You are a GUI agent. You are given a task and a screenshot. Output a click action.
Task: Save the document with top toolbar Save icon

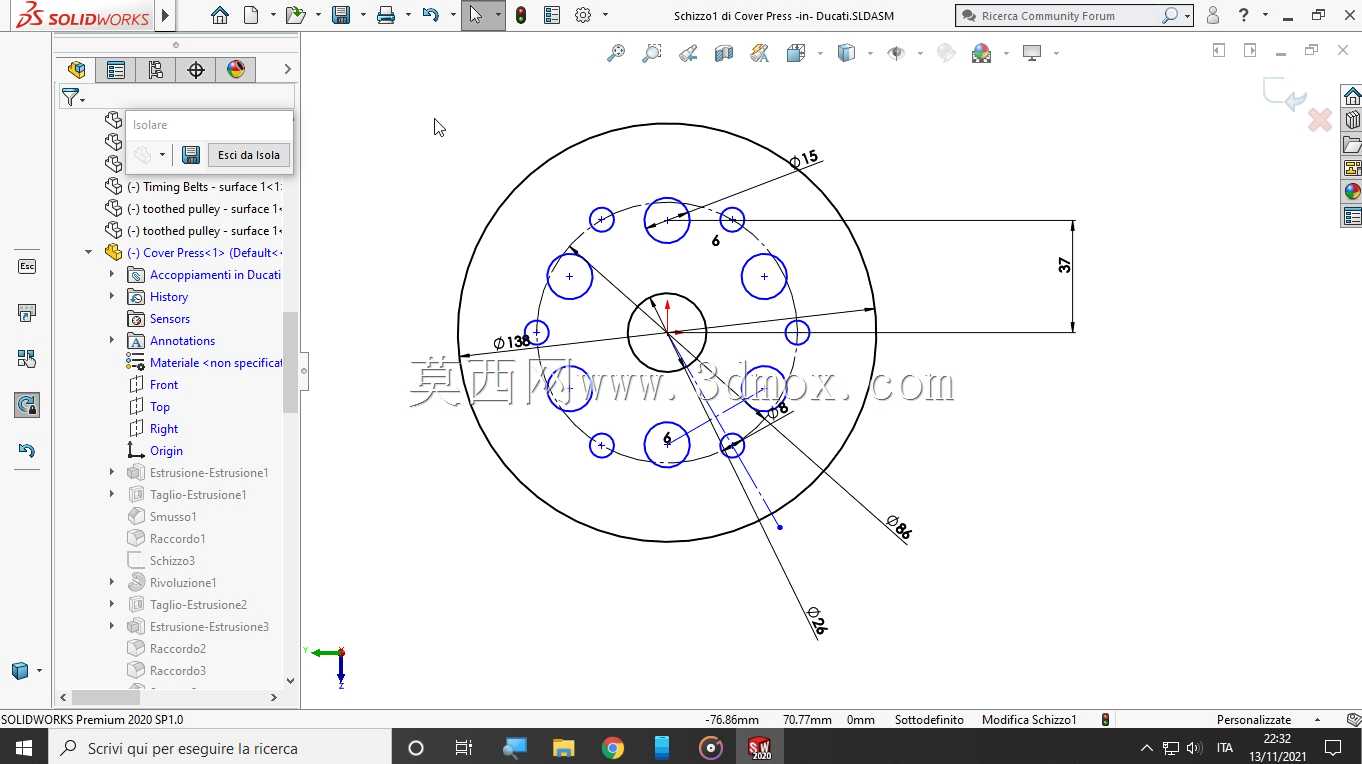341,15
